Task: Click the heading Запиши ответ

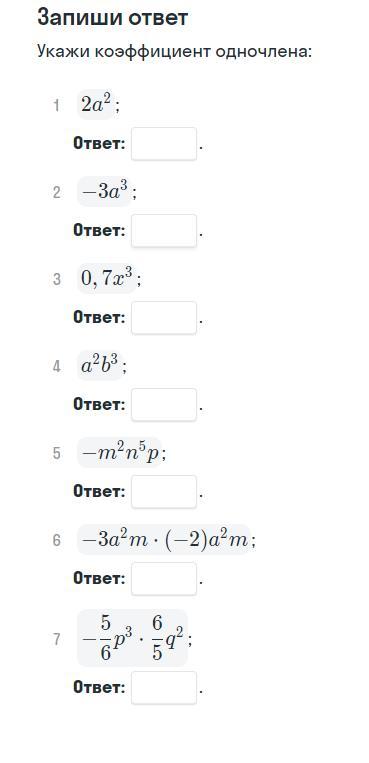Action: (112, 18)
